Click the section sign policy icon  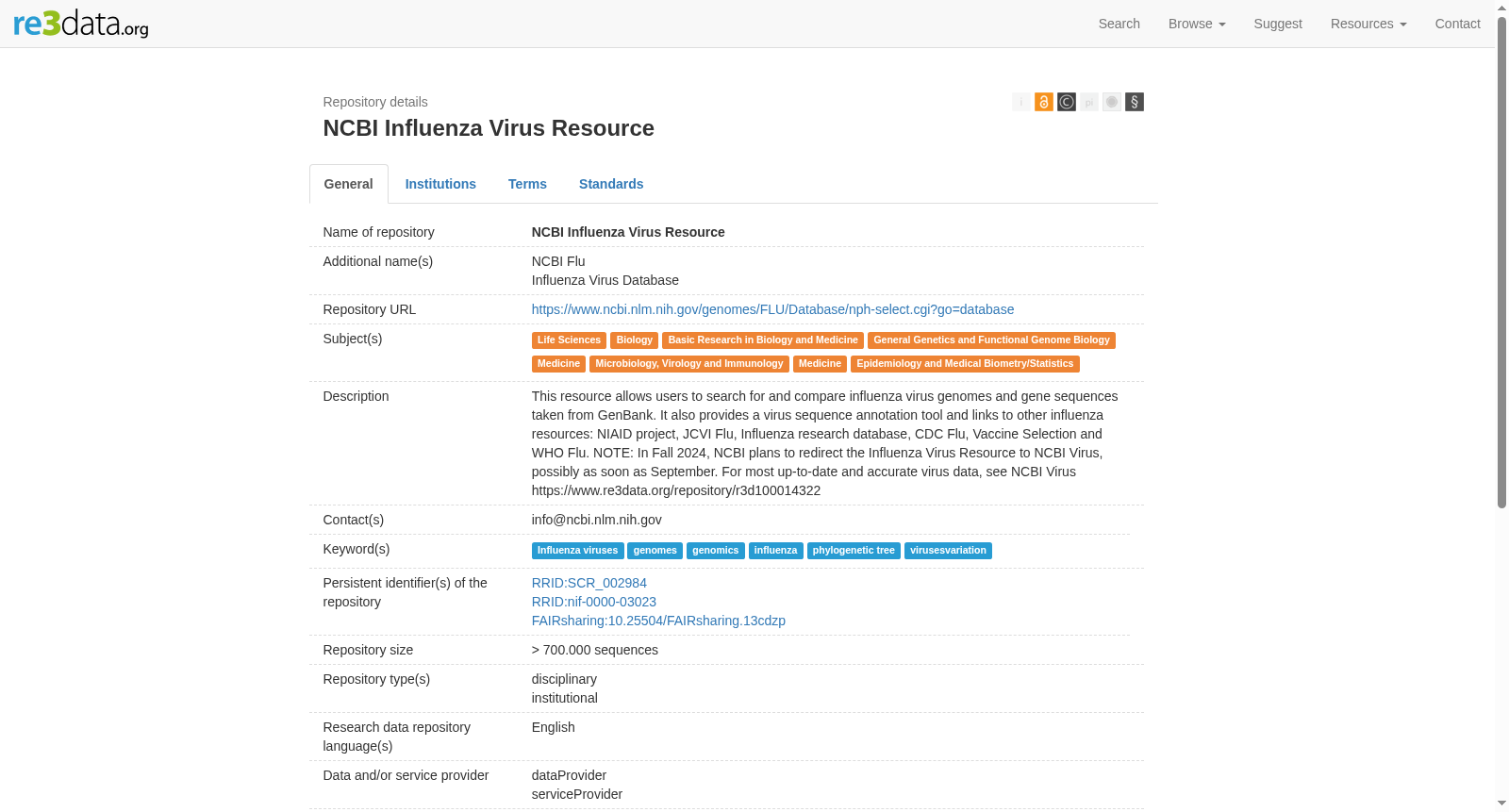(1134, 102)
